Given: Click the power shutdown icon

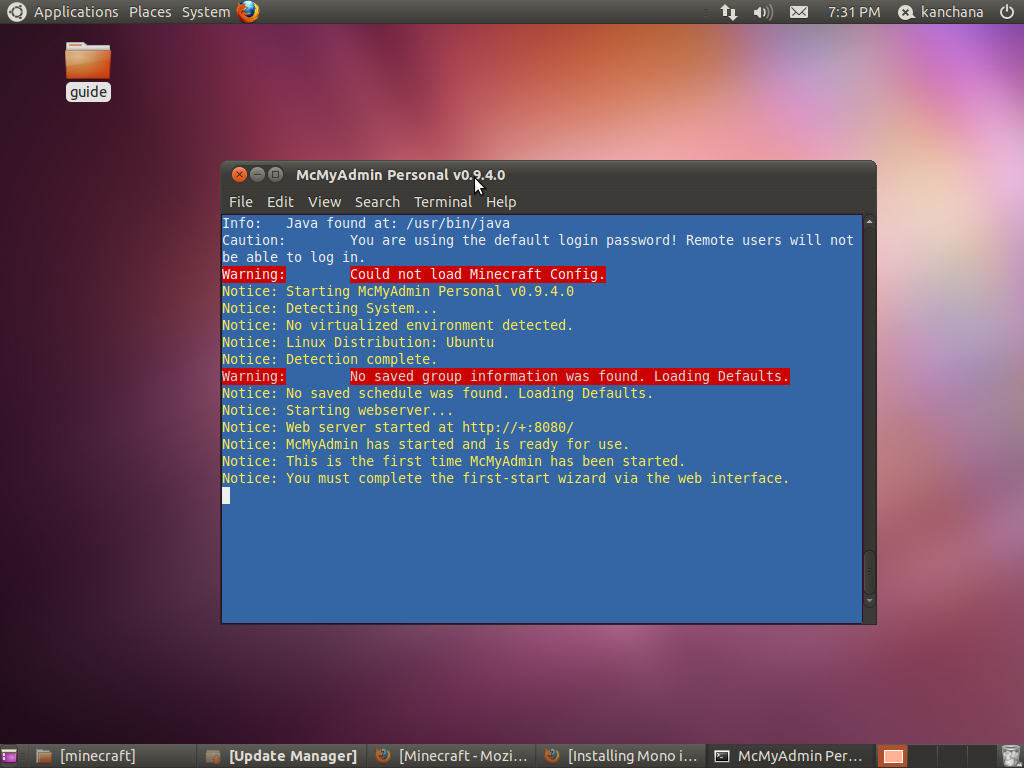Looking at the screenshot, I should point(1007,12).
